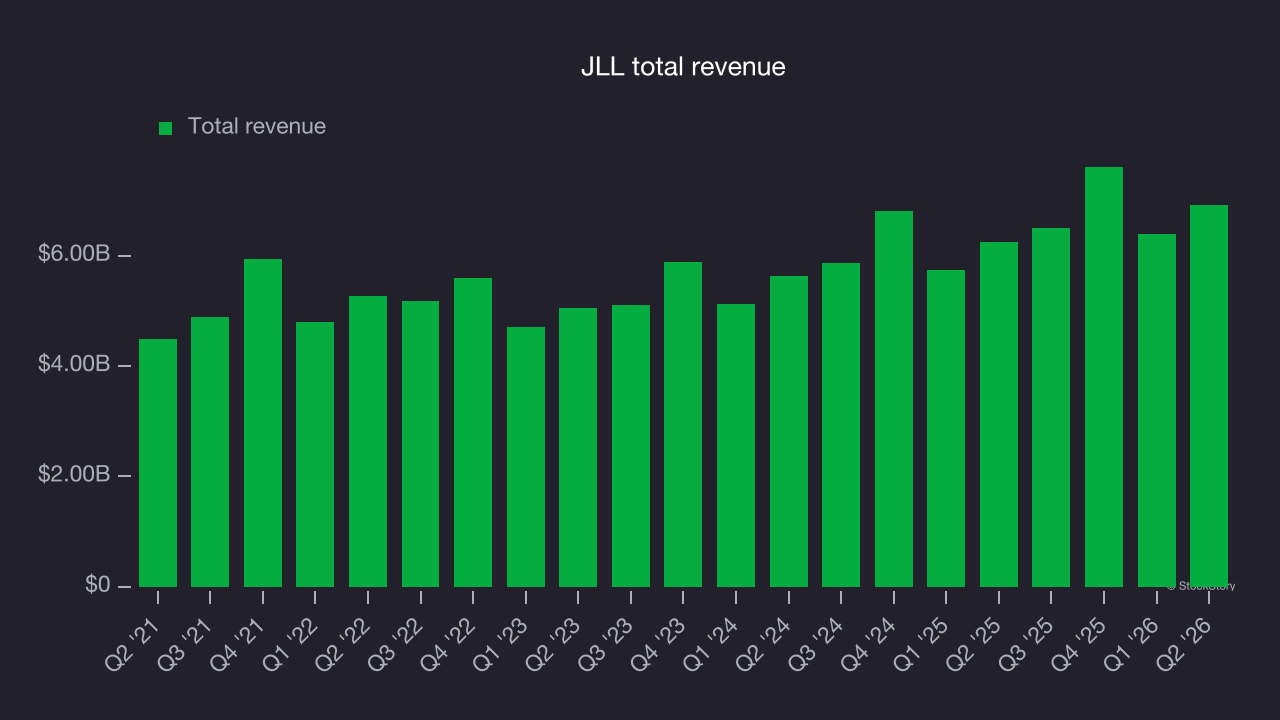Select the Q2 '24 revenue bar
The width and height of the screenshot is (1280, 720).
tap(789, 431)
